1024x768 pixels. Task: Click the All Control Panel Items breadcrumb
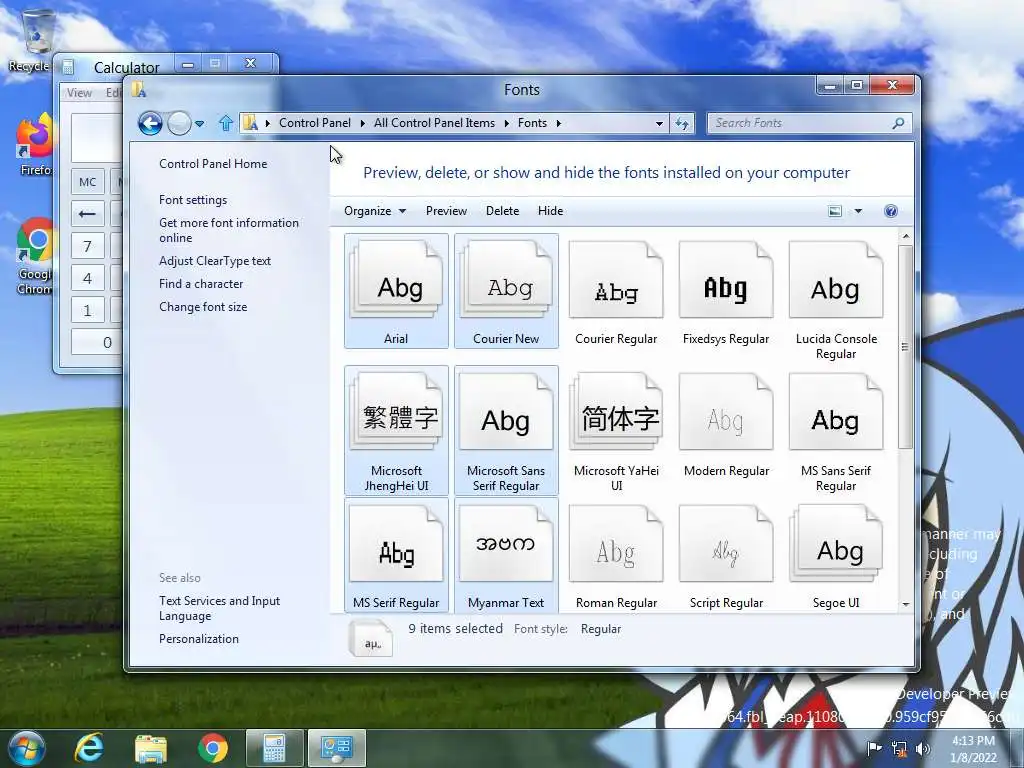click(x=434, y=123)
